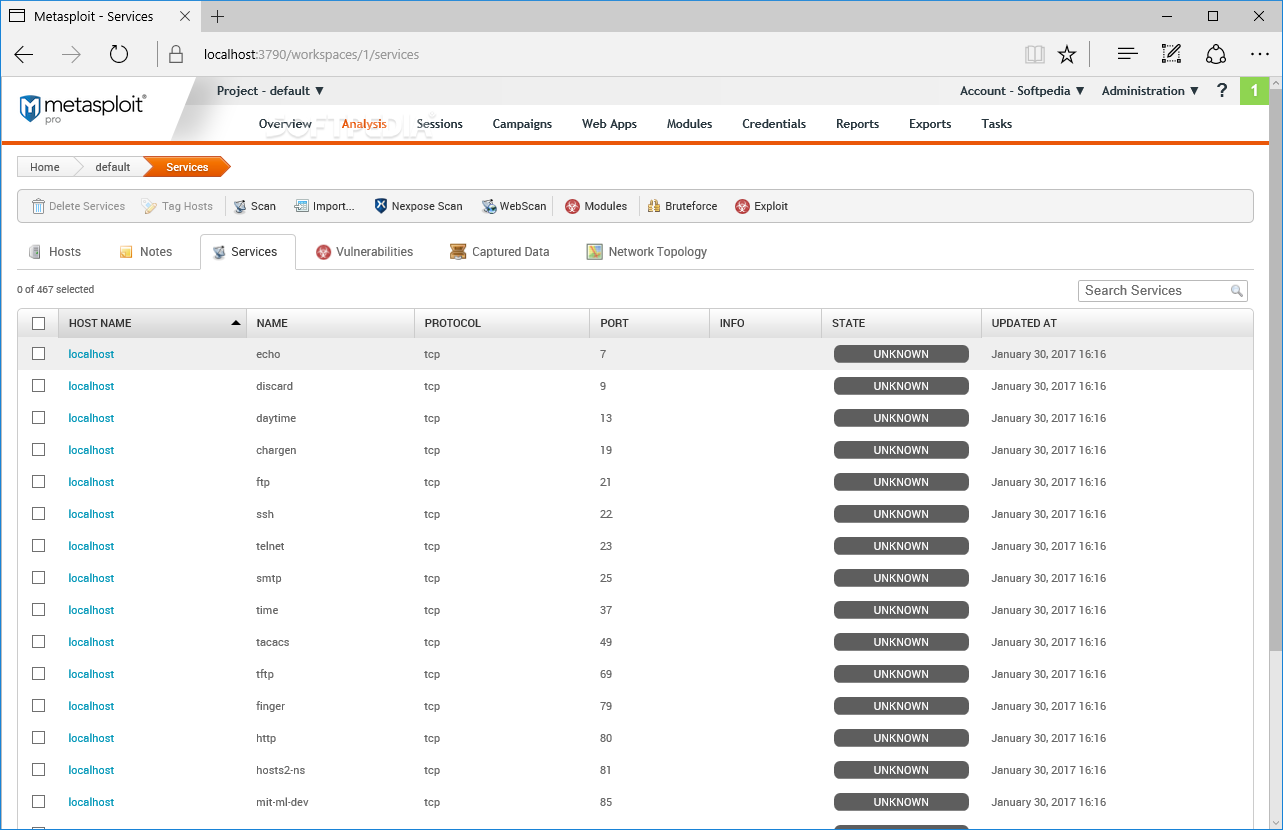Start a Scan from the toolbar
1283x830 pixels.
click(255, 206)
